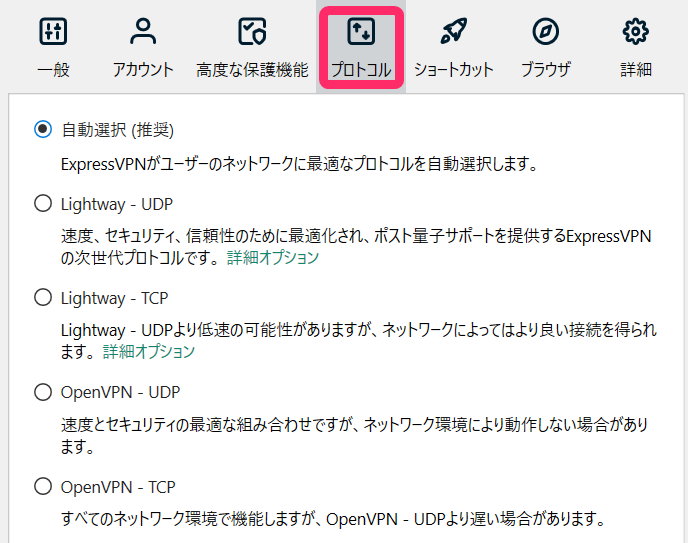Image resolution: width=688 pixels, height=543 pixels.
Task: Click the OpenVPN - UDP label text
Action: (120, 393)
